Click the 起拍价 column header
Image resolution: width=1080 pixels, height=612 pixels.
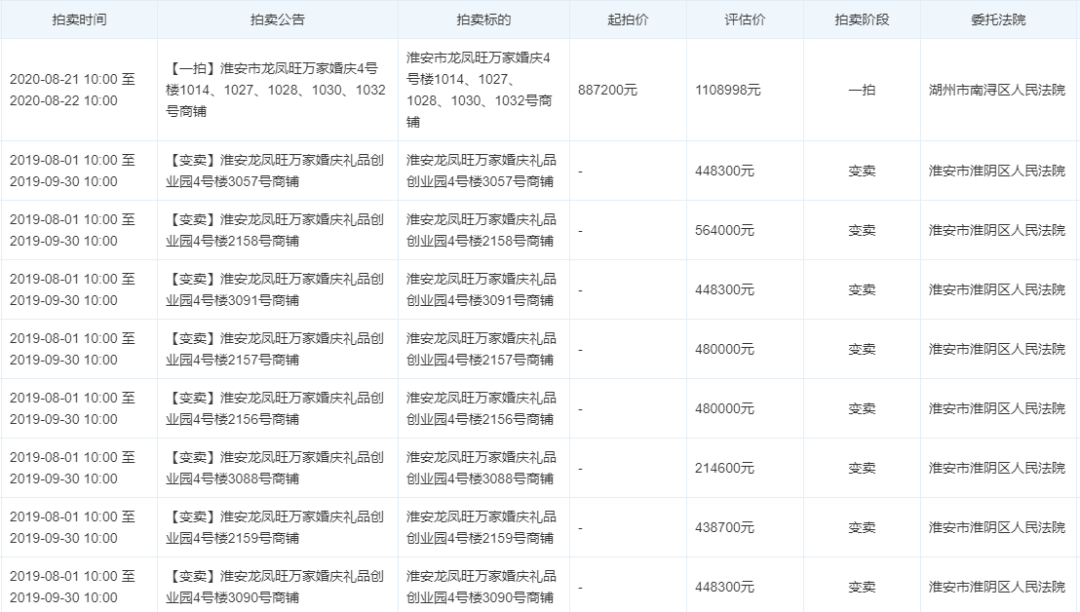click(x=627, y=20)
